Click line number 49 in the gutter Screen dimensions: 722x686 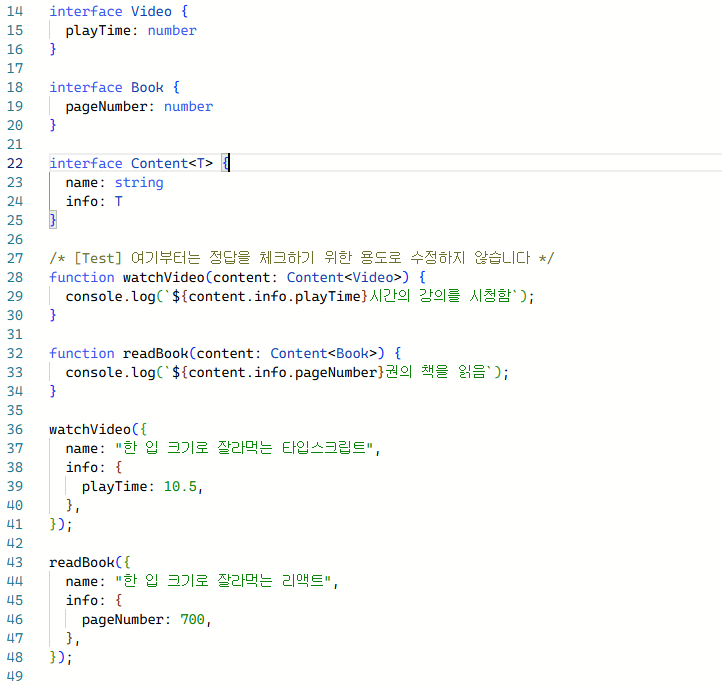[15, 676]
